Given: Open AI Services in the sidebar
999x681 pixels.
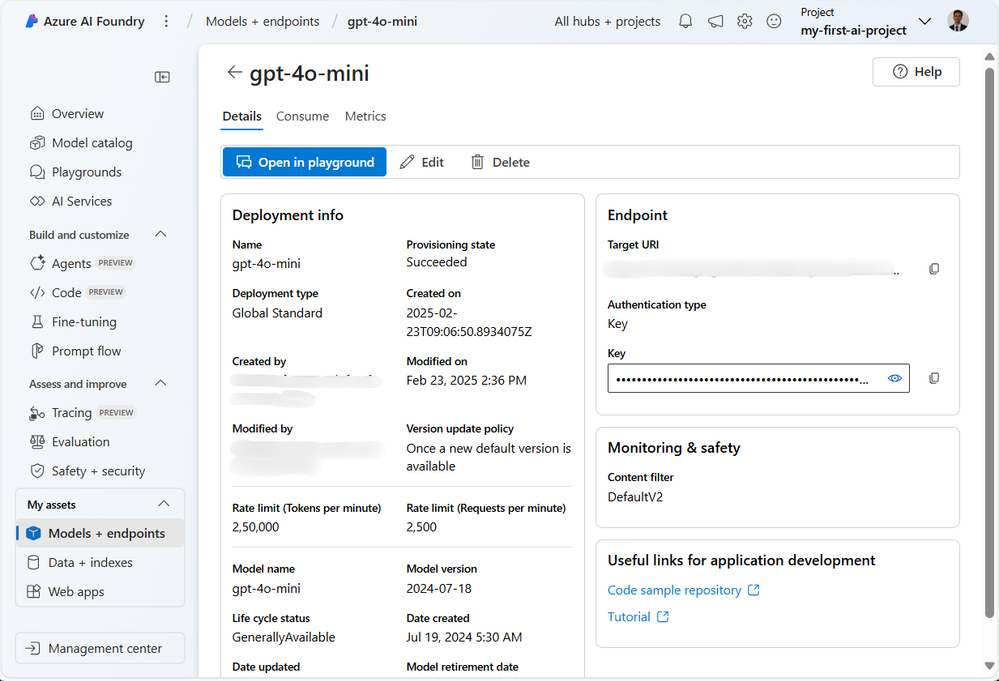Looking at the screenshot, I should tap(71, 201).
